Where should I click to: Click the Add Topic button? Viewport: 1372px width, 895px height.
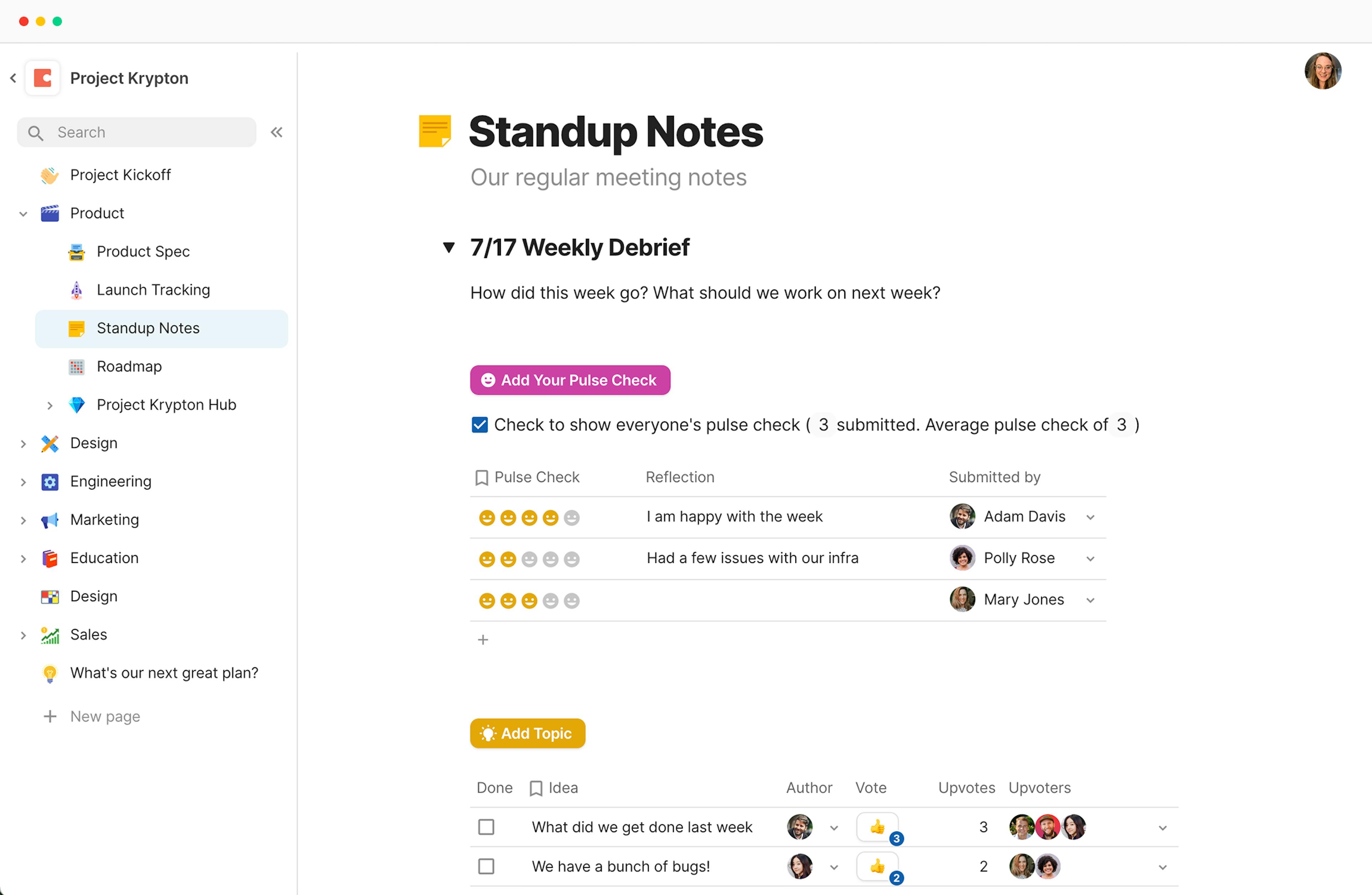[527, 733]
